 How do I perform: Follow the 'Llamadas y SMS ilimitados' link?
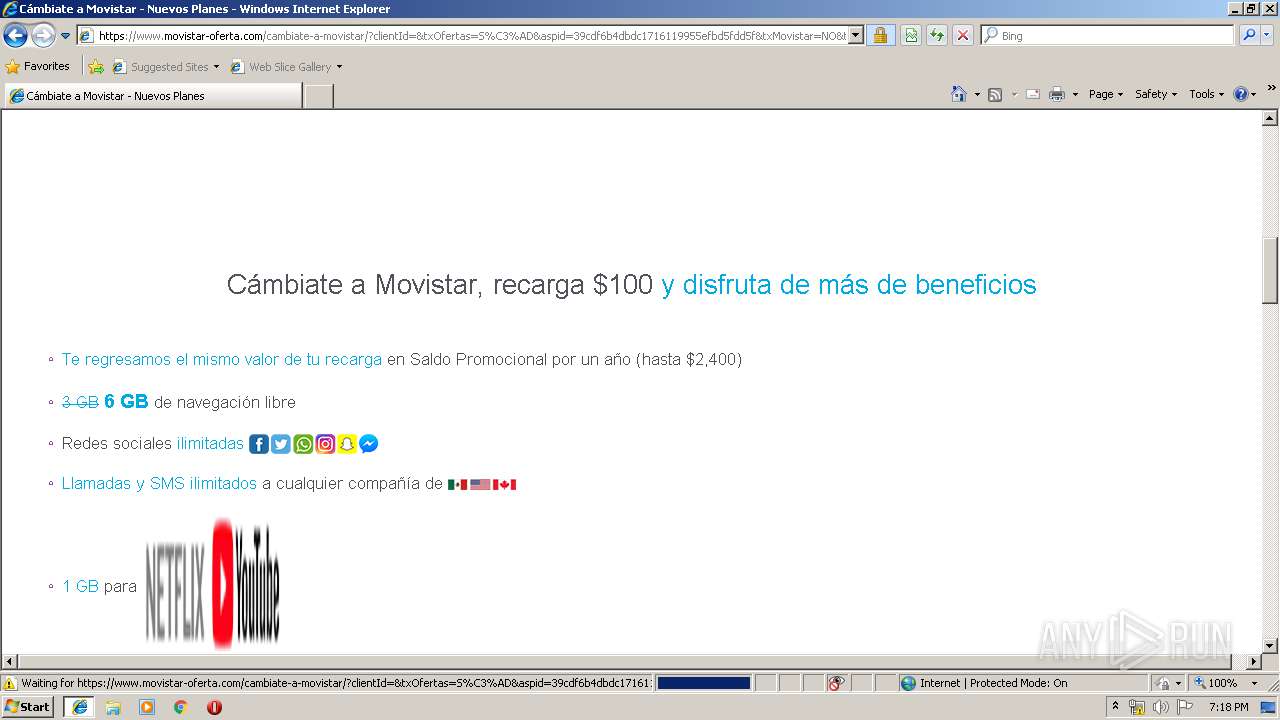tap(159, 483)
